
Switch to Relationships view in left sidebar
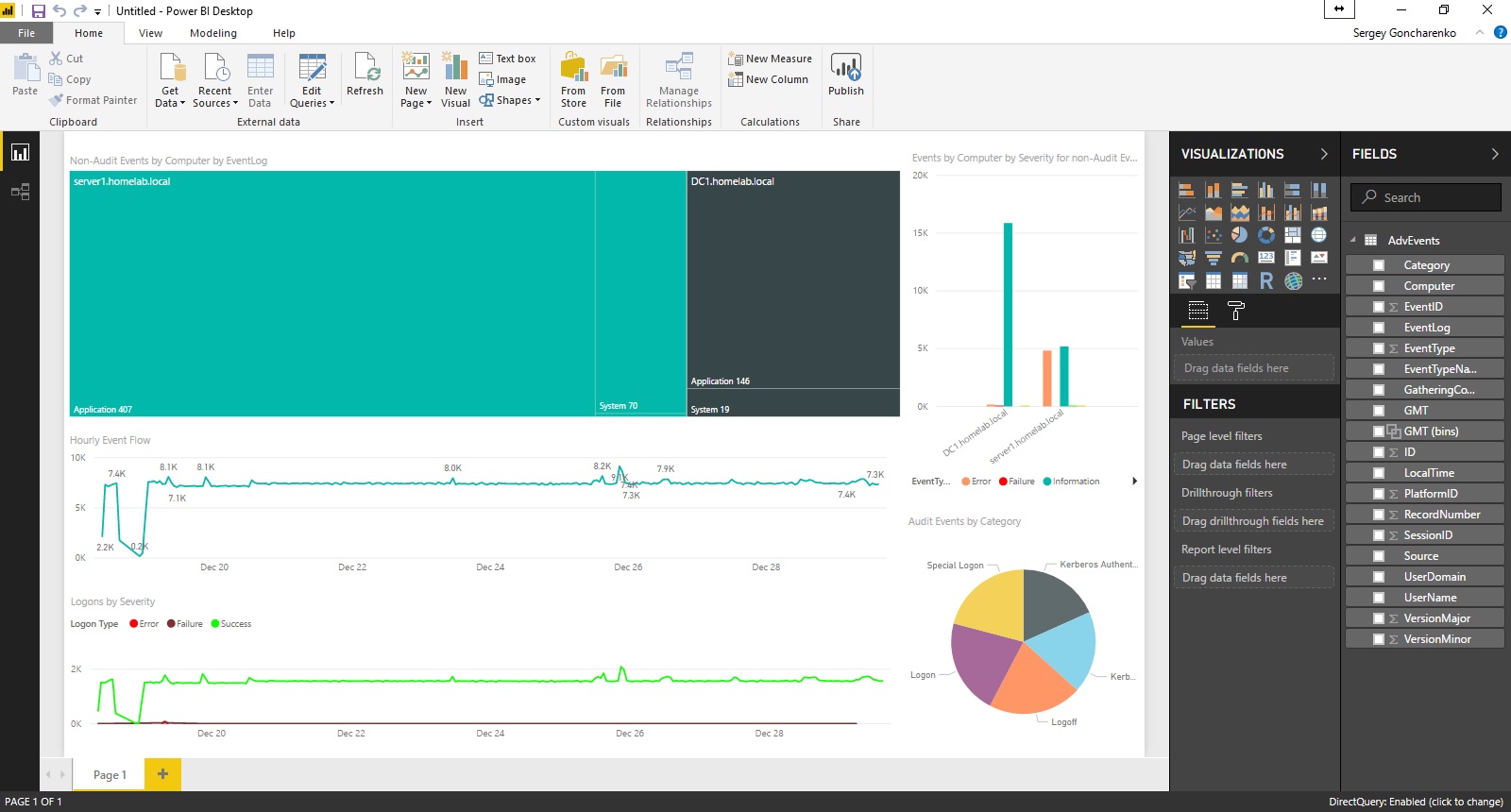20,192
